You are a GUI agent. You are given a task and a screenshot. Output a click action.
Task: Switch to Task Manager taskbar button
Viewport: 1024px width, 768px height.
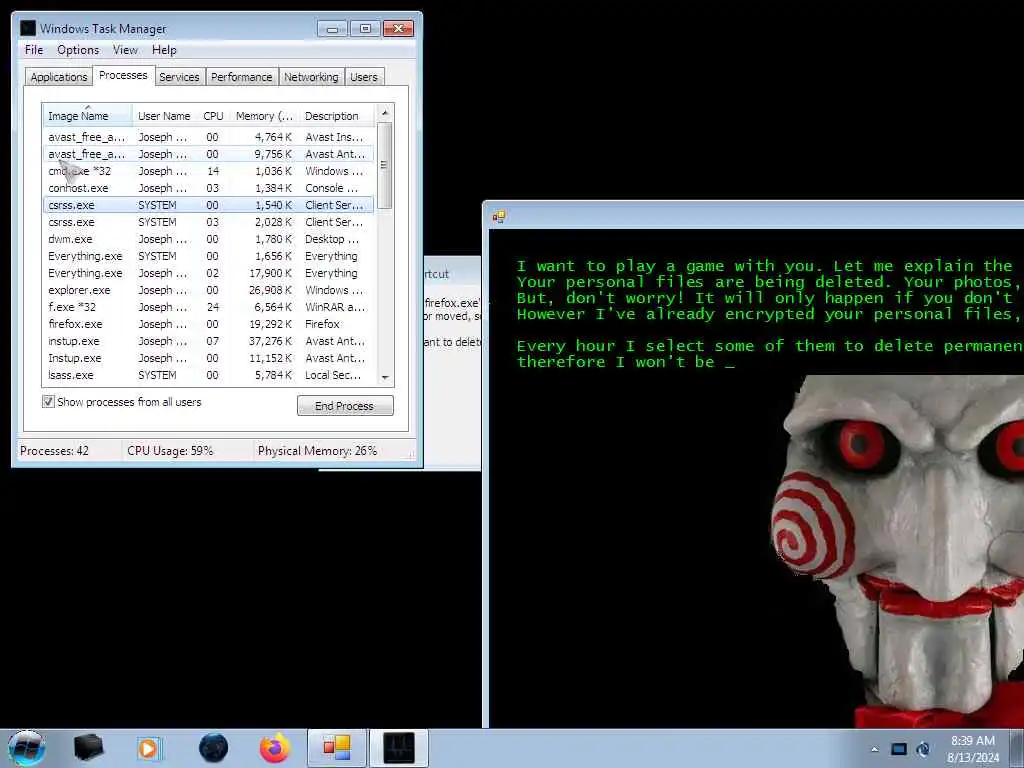tap(399, 748)
